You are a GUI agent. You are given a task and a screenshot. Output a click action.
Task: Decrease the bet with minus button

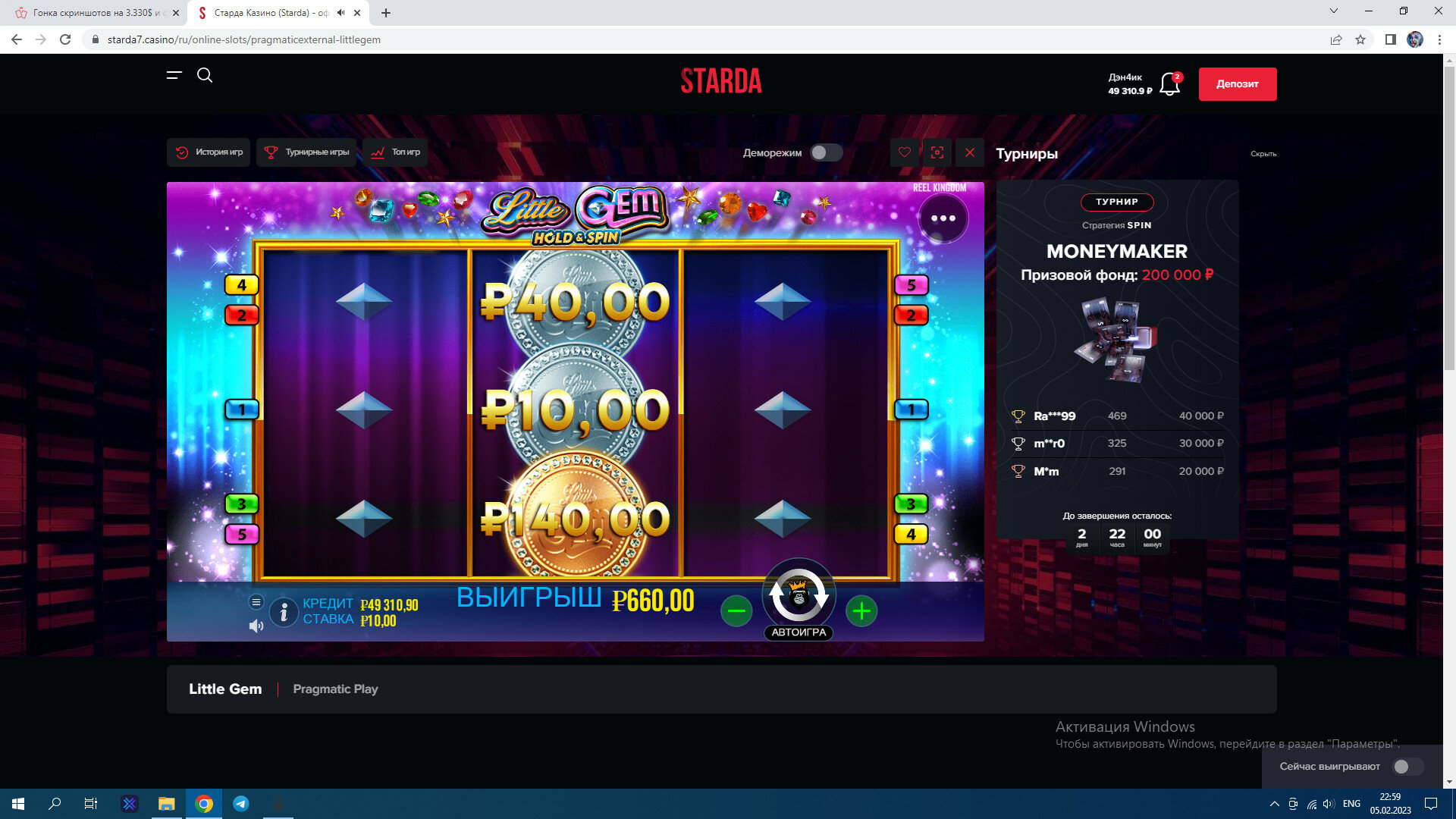(x=736, y=611)
